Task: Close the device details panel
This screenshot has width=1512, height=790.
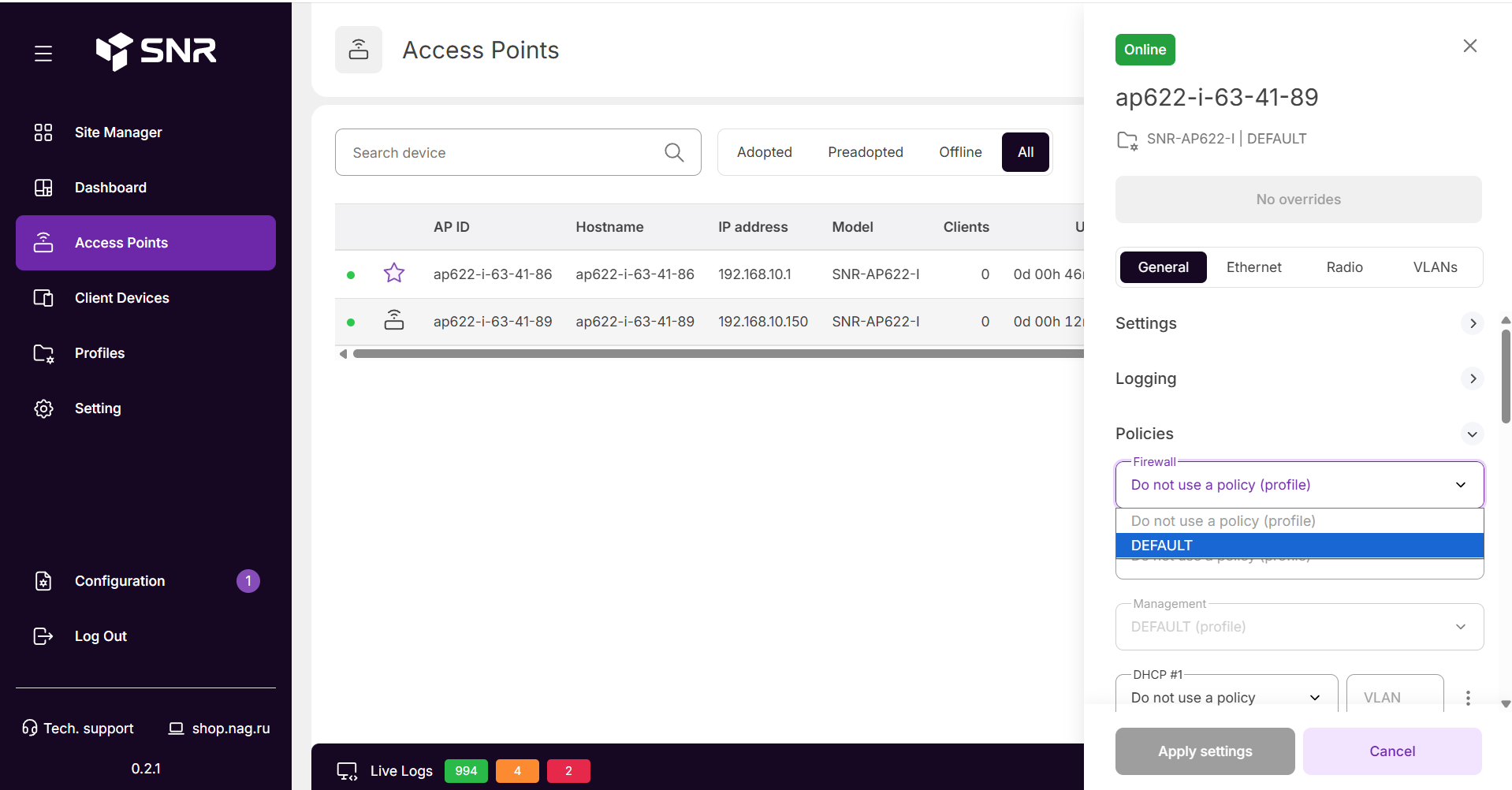Action: click(x=1470, y=46)
